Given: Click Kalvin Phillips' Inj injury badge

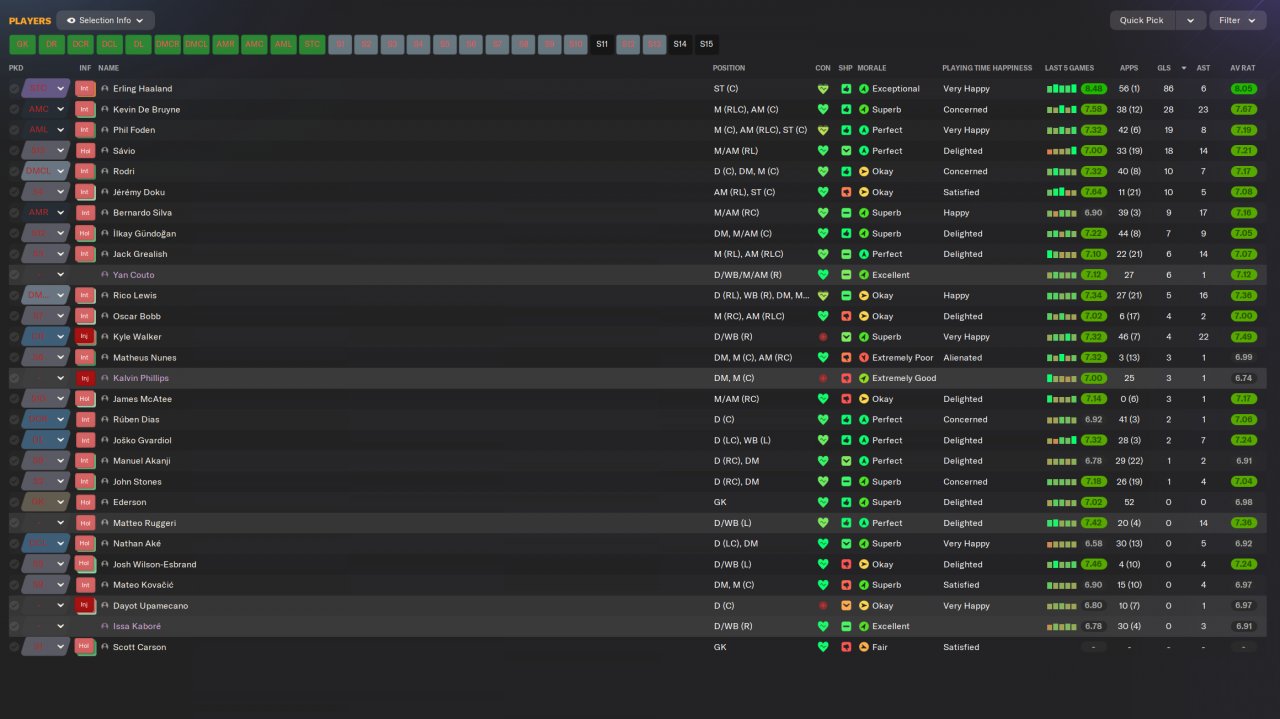Looking at the screenshot, I should tap(85, 378).
